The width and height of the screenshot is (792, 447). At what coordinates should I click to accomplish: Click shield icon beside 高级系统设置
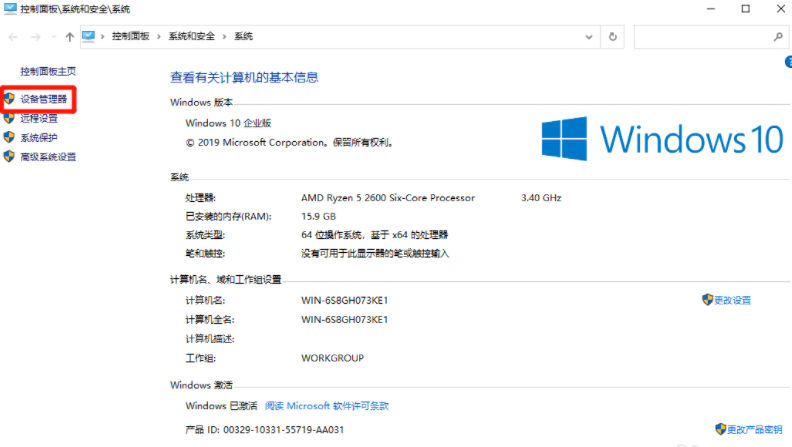pyautogui.click(x=9, y=157)
